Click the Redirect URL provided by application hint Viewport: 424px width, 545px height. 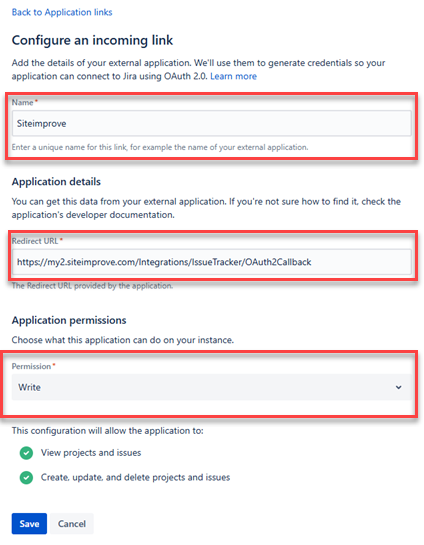point(92,286)
